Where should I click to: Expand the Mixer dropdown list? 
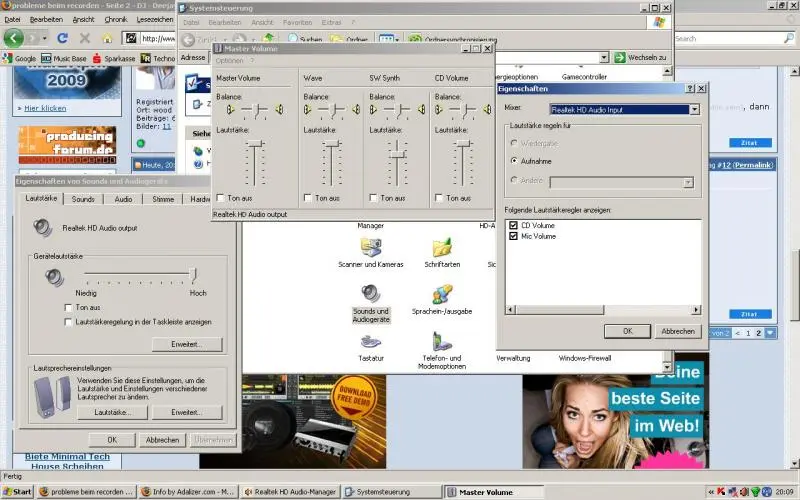(x=694, y=109)
